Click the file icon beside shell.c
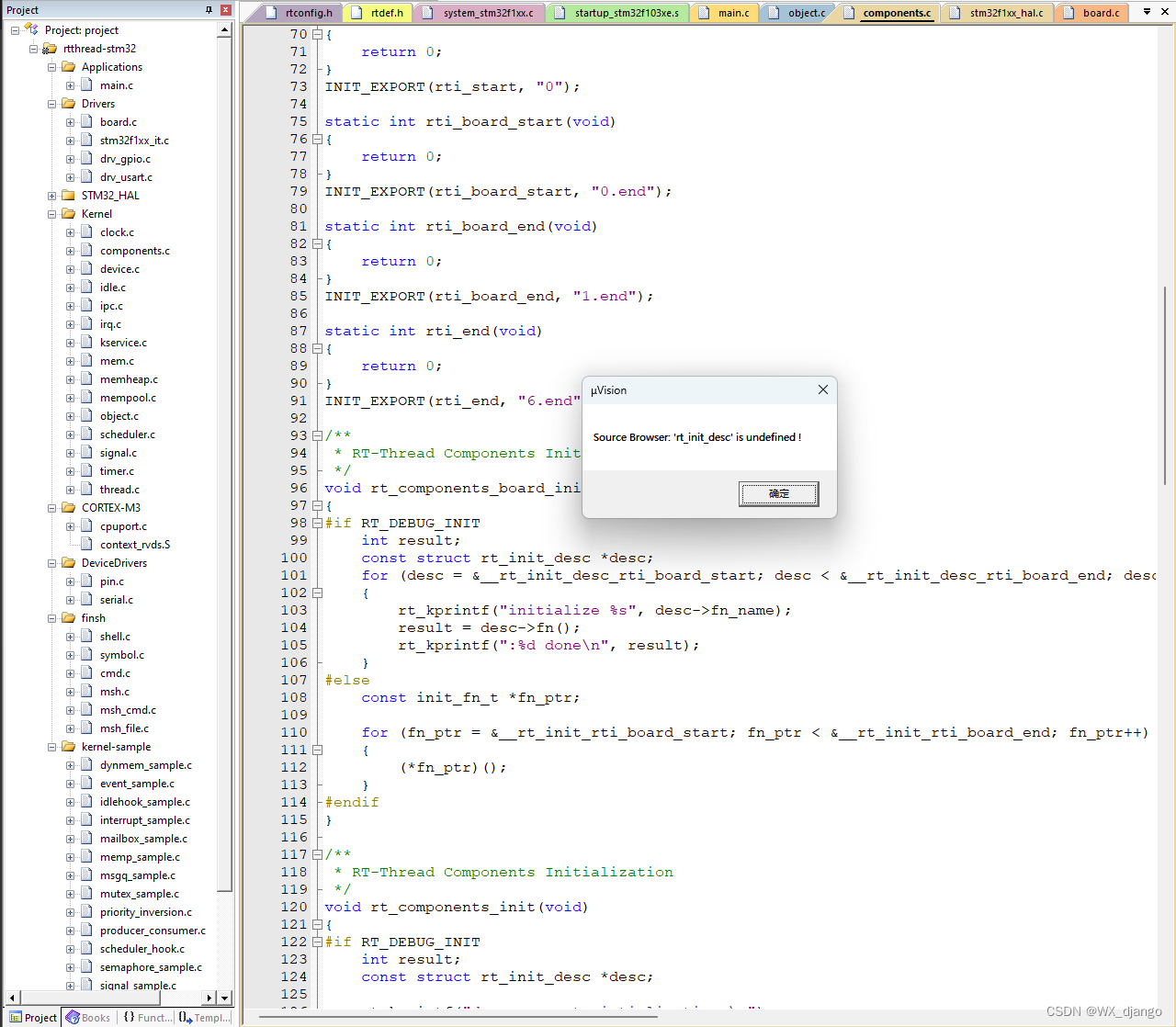Screen dimensions: 1176x1027 click(x=86, y=636)
